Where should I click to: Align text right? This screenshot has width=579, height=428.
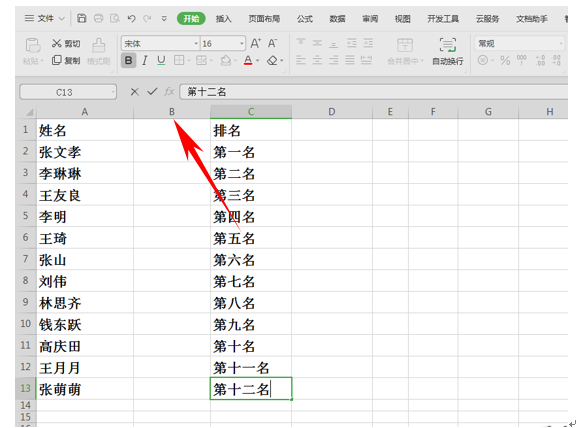(x=333, y=60)
